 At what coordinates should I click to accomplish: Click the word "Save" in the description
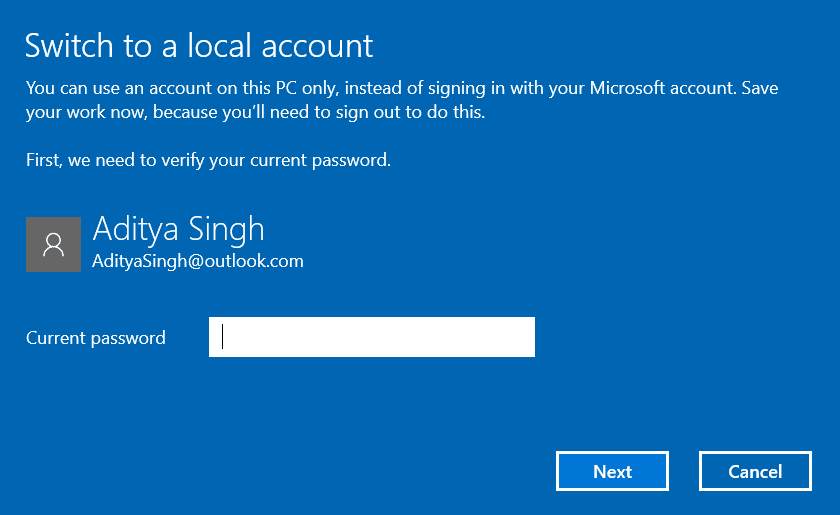(759, 88)
